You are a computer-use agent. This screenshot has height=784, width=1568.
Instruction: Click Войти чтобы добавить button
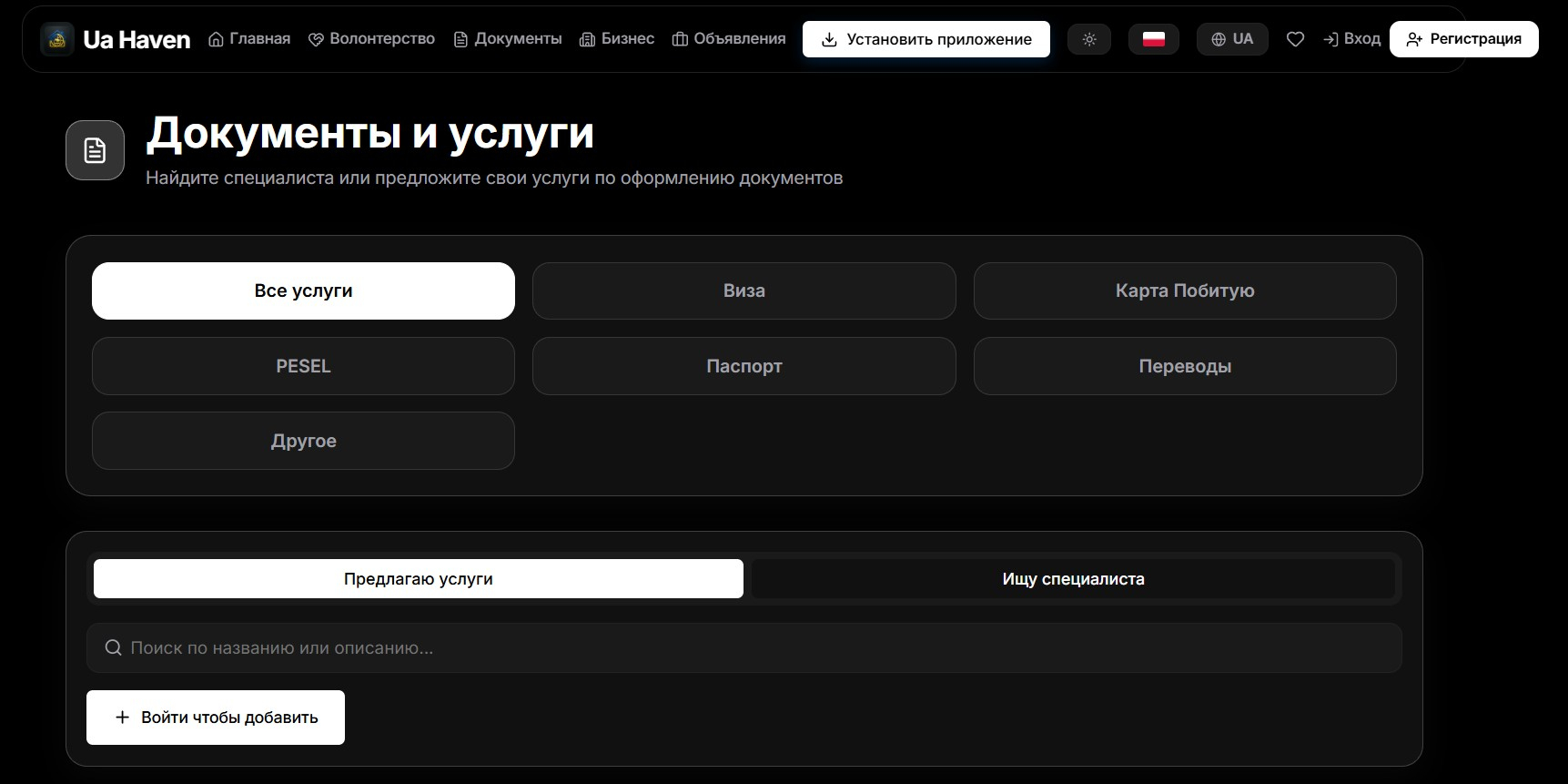216,718
